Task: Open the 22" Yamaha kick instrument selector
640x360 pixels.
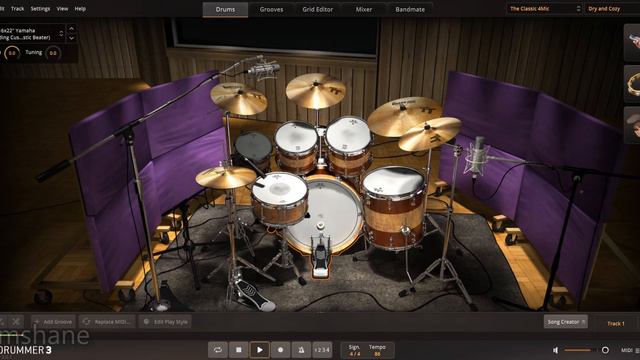Action: [x=32, y=34]
